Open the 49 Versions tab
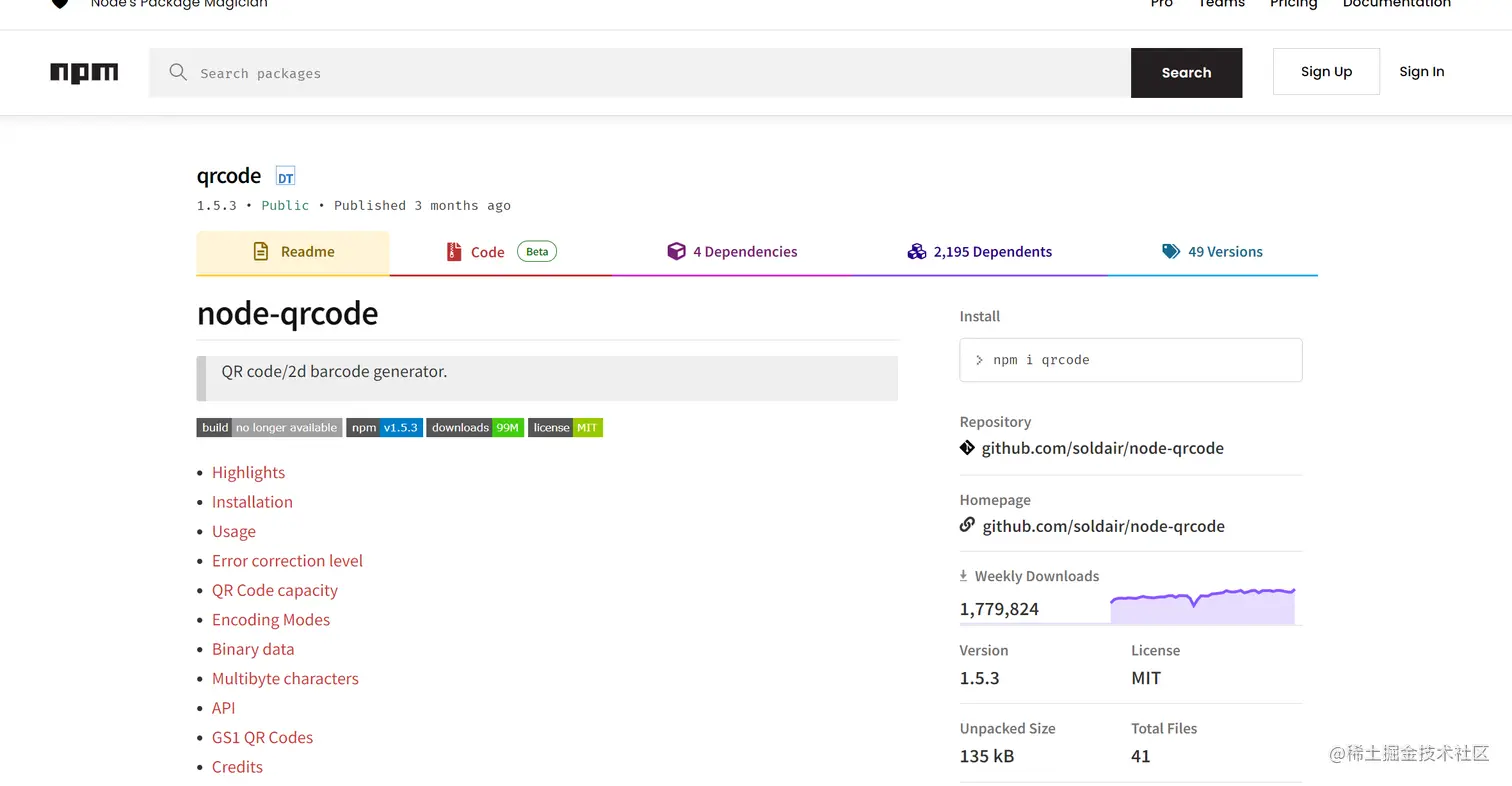Image resolution: width=1512 pixels, height=786 pixels. point(1212,253)
